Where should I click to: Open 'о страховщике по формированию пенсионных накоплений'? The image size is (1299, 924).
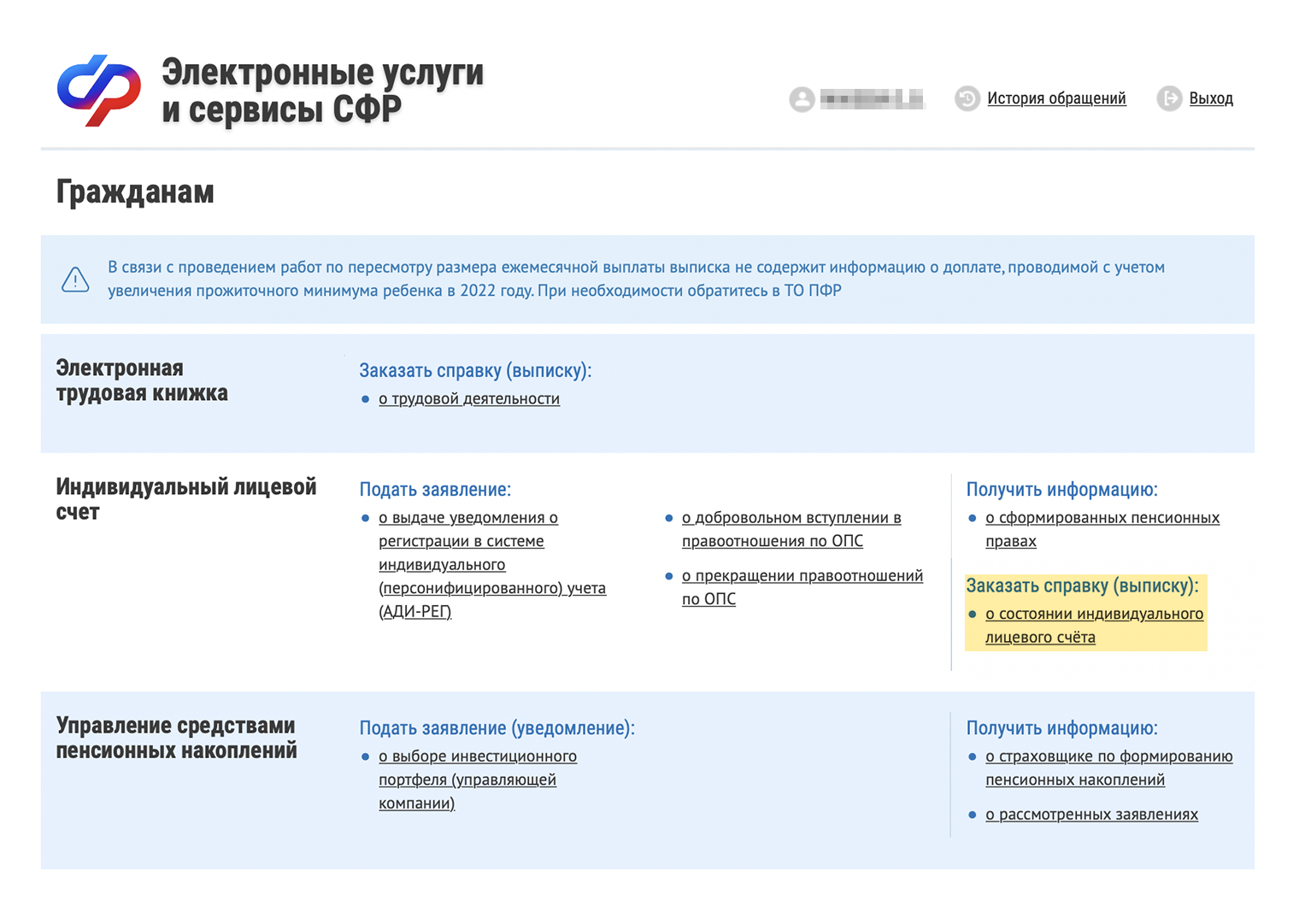click(x=1109, y=768)
